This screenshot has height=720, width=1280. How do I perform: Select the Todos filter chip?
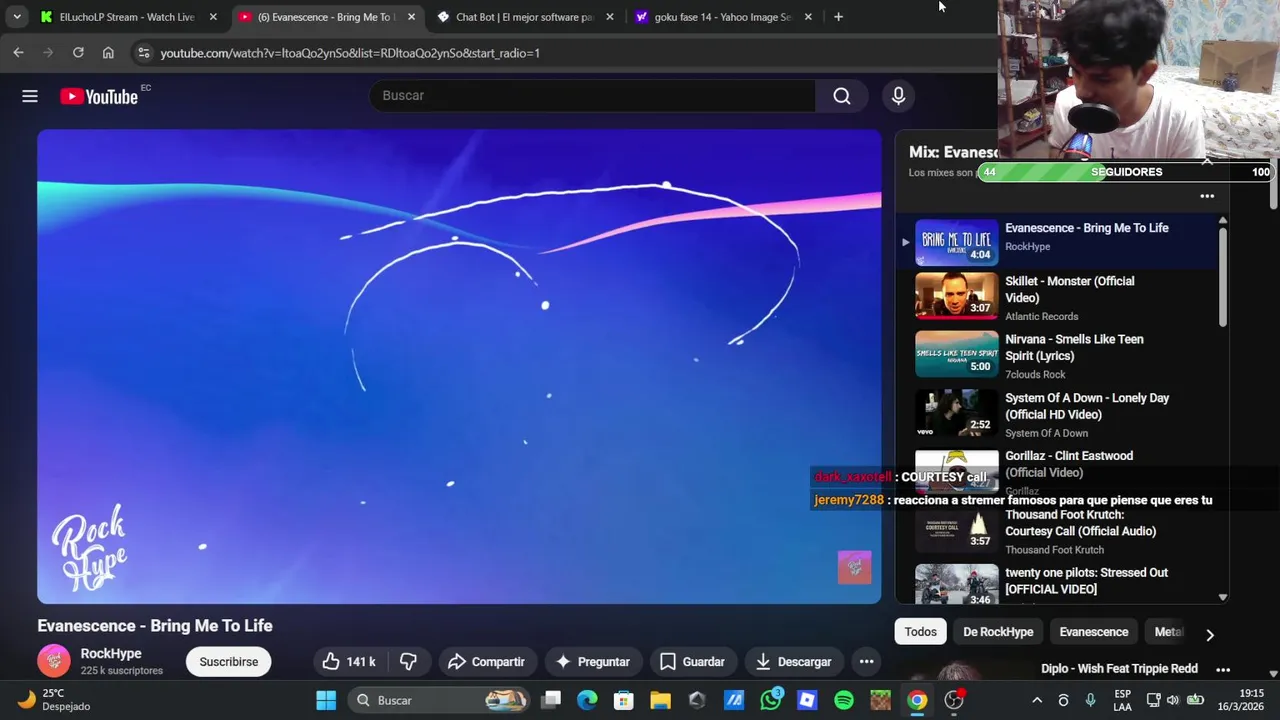[x=920, y=632]
